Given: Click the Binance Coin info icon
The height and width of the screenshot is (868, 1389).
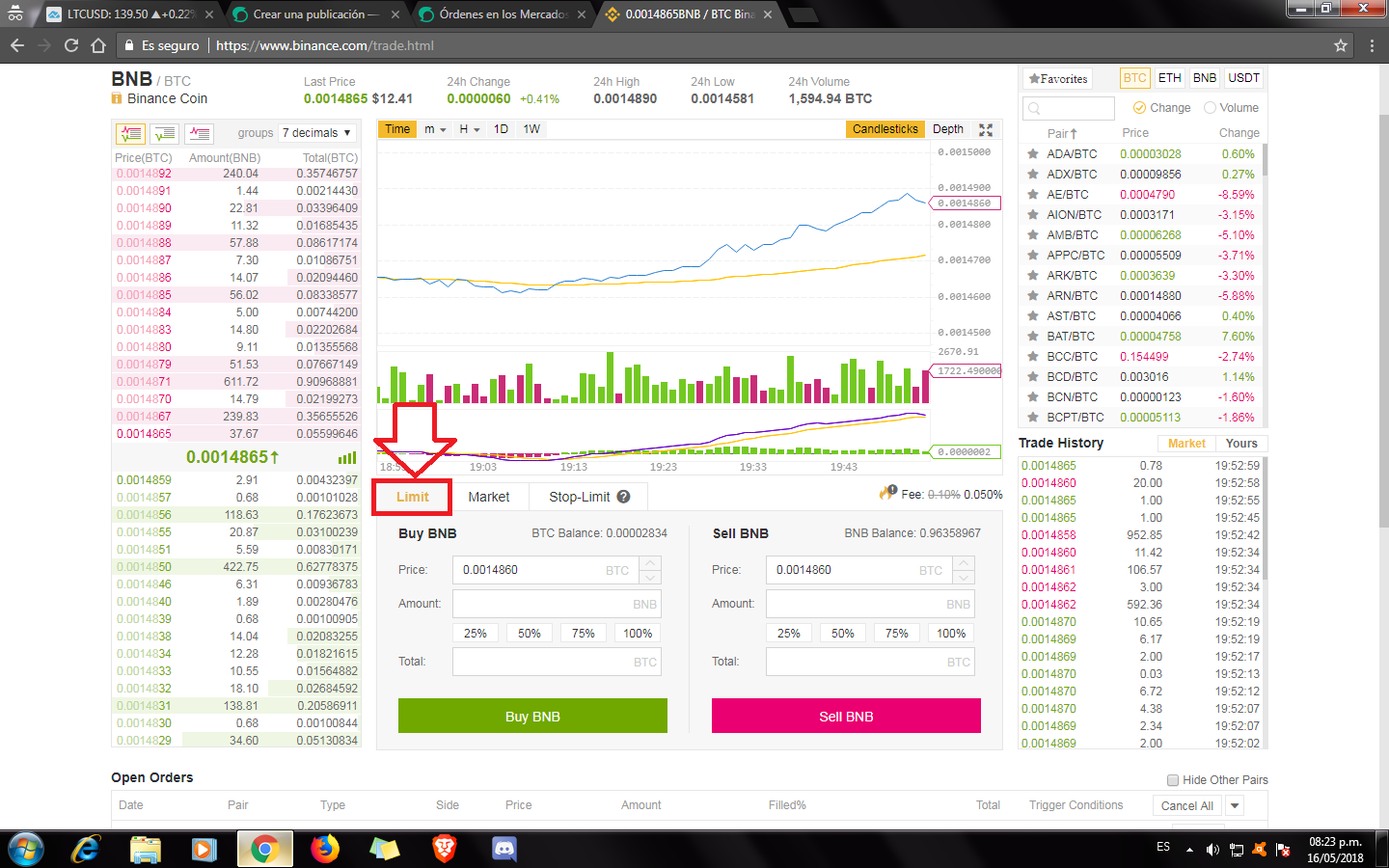Looking at the screenshot, I should click(x=117, y=98).
